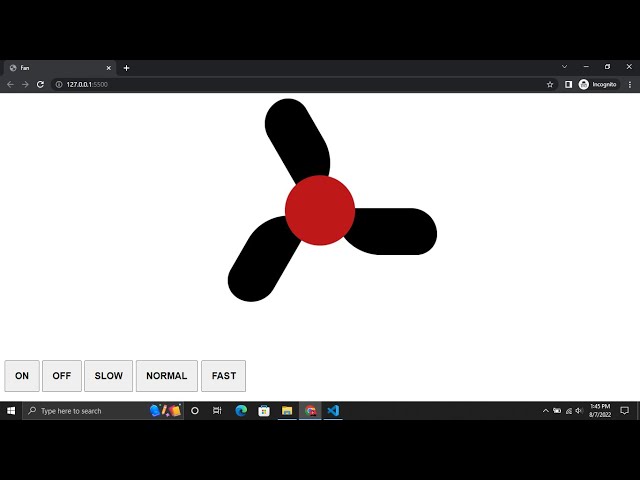Bookmark this page with the star icon
This screenshot has height=480, width=640.
click(550, 84)
